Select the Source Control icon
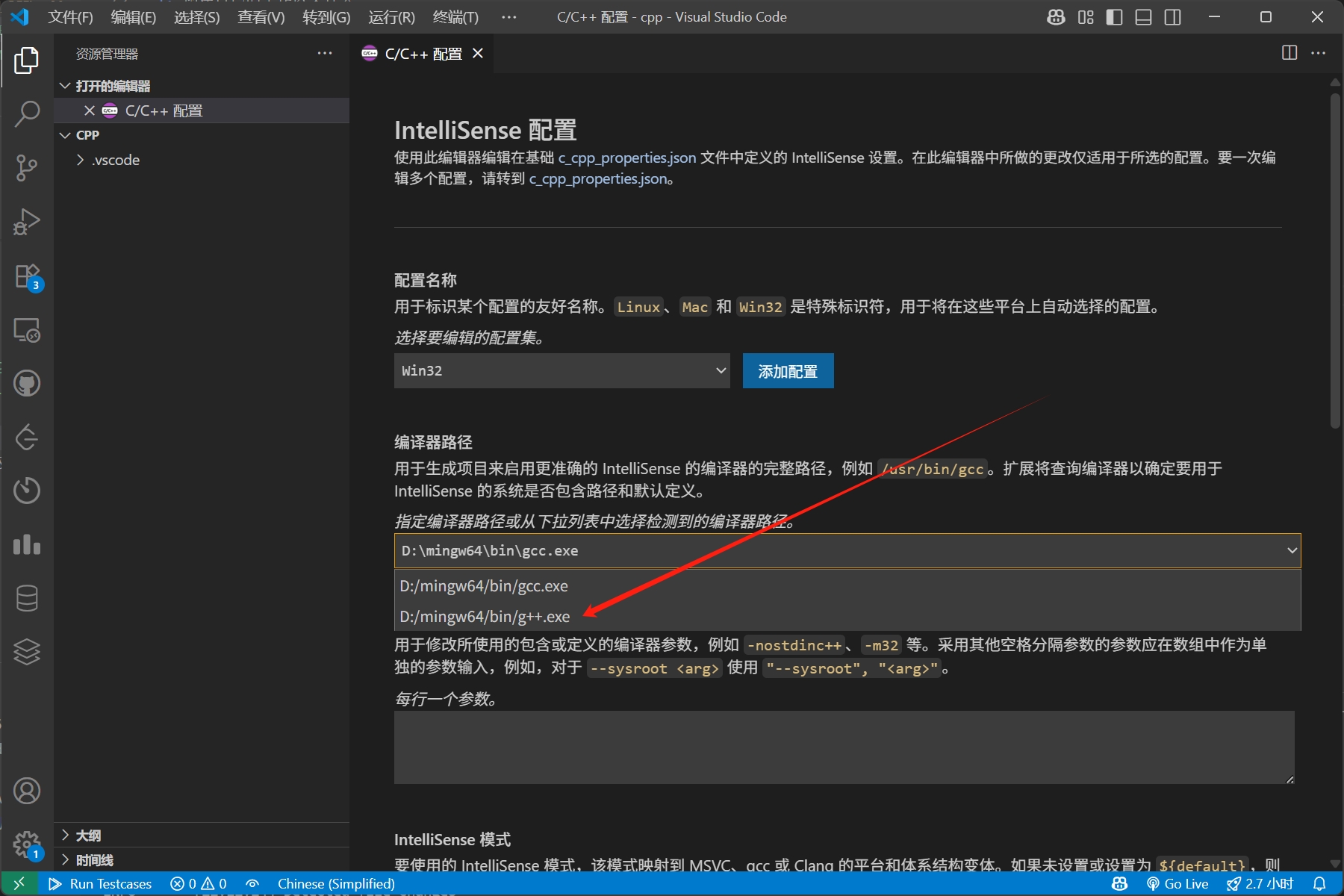This screenshot has height=896, width=1344. [27, 167]
